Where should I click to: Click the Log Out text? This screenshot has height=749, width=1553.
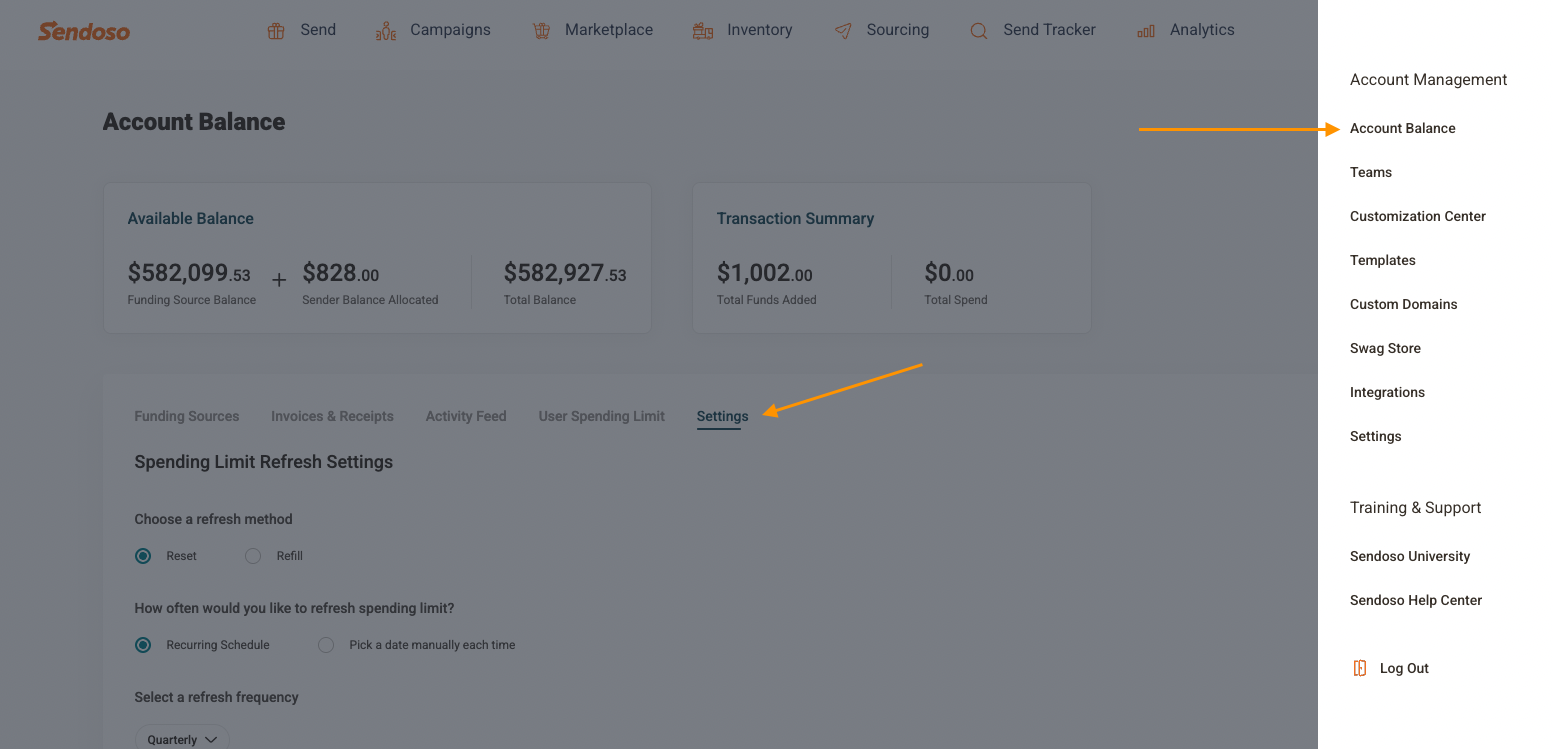click(1404, 668)
